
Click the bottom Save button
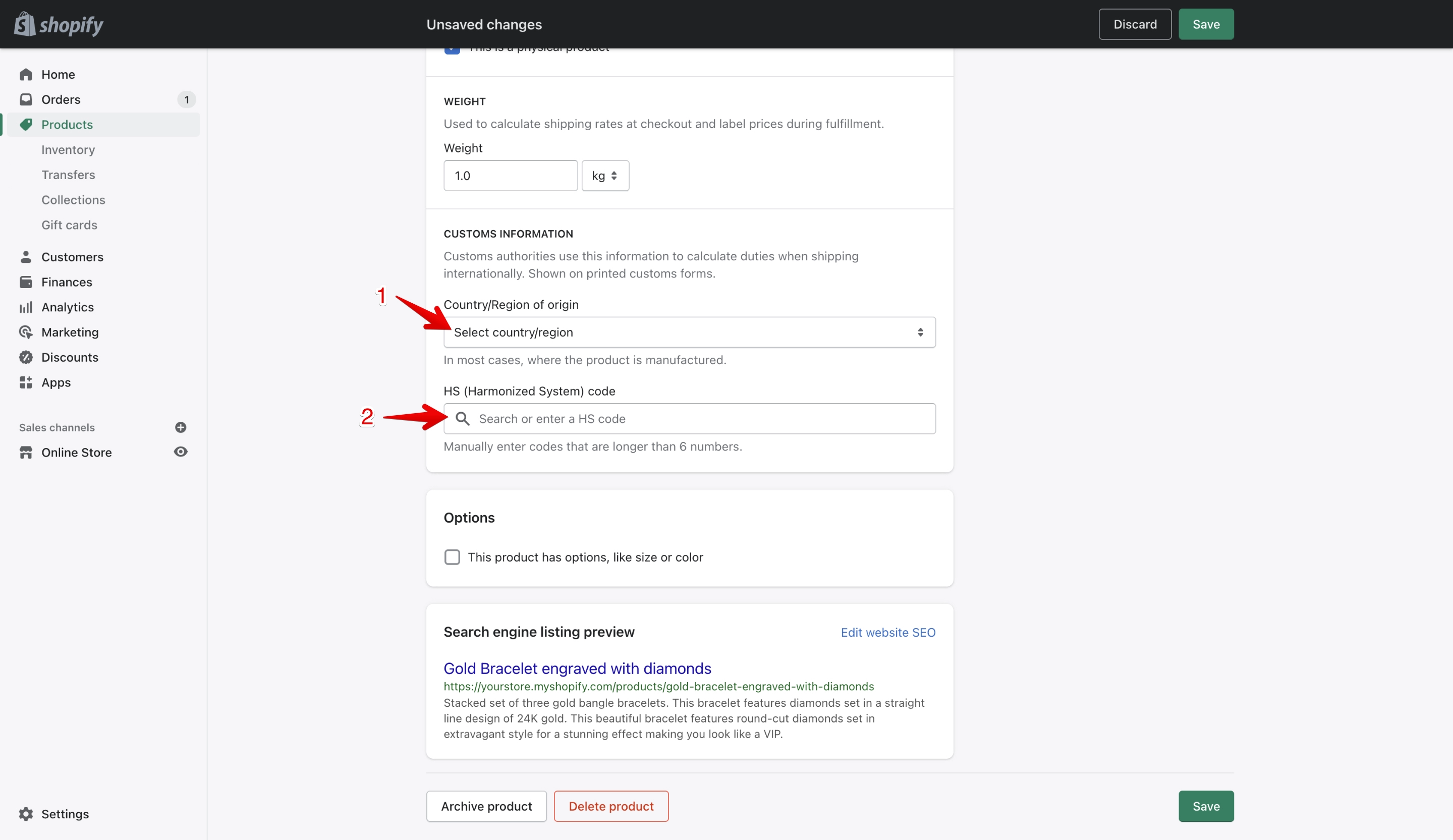1206,806
